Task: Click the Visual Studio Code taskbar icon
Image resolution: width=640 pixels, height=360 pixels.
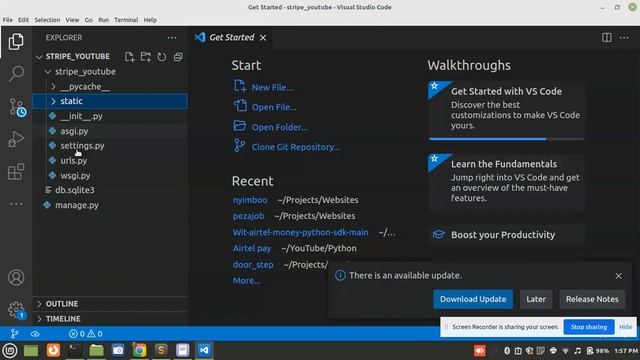Action: [204, 350]
